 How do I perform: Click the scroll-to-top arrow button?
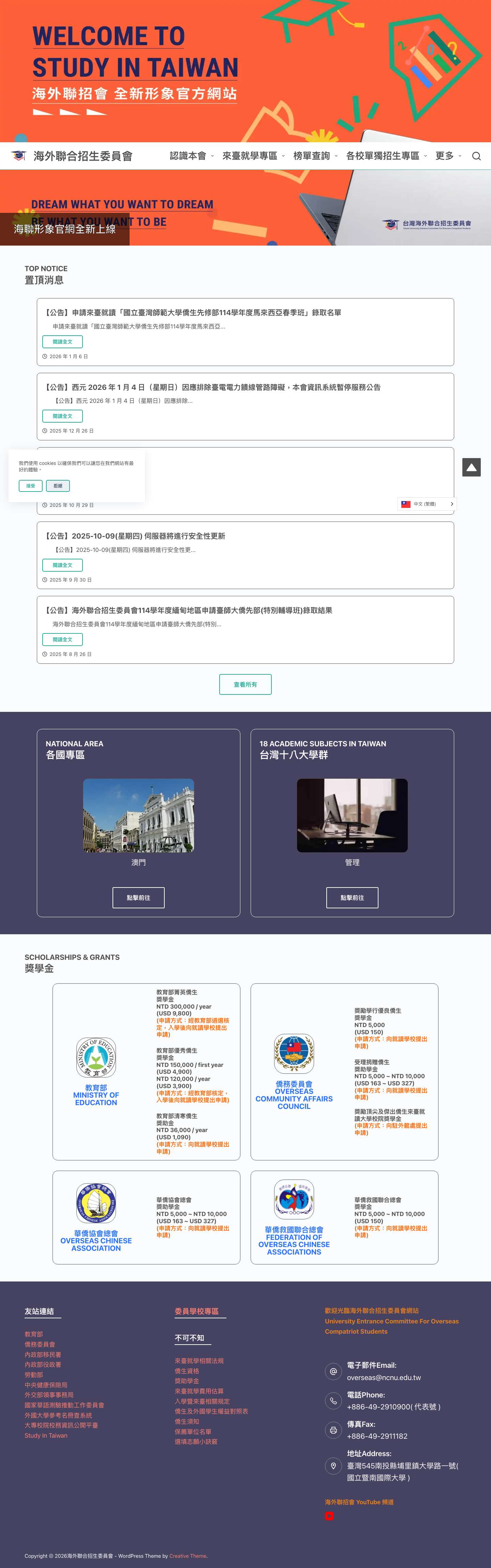[x=472, y=467]
